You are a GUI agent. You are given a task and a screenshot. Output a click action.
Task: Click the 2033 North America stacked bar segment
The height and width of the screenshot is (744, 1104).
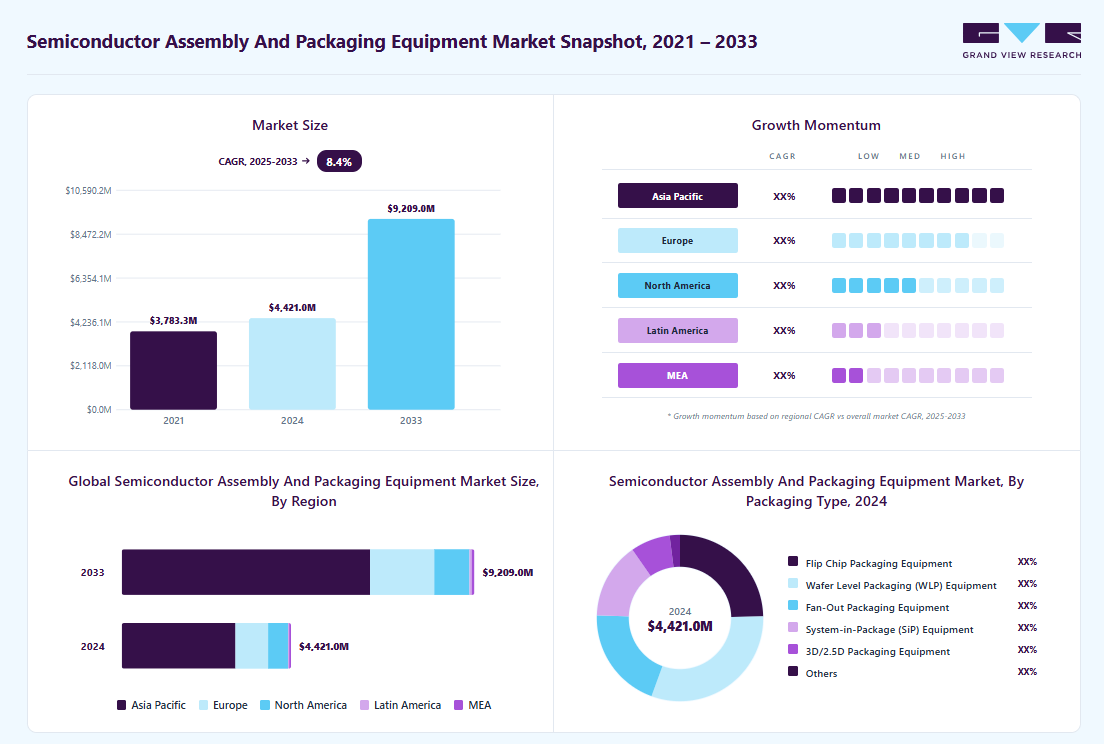tap(452, 572)
